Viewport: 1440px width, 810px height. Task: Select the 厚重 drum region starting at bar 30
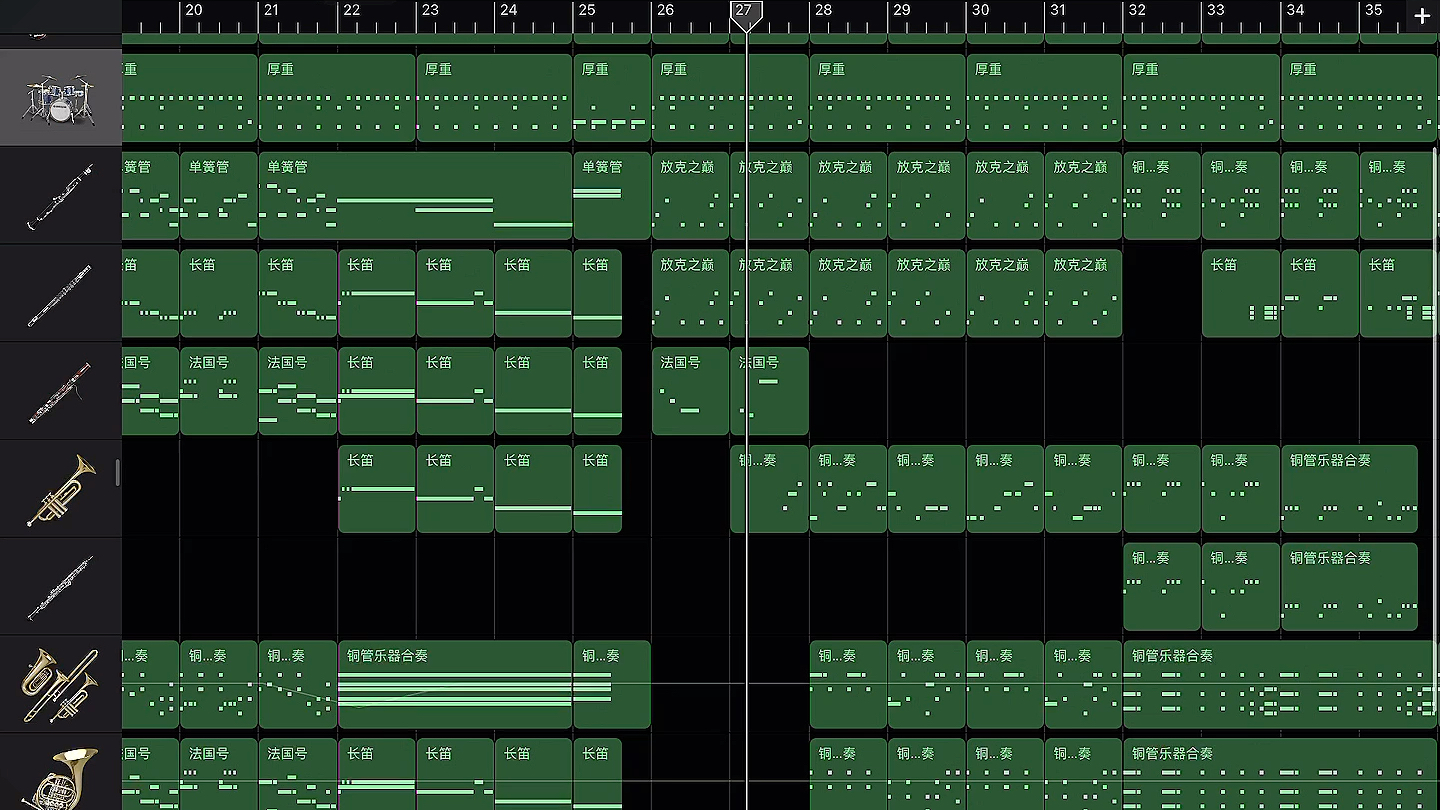coord(1044,98)
